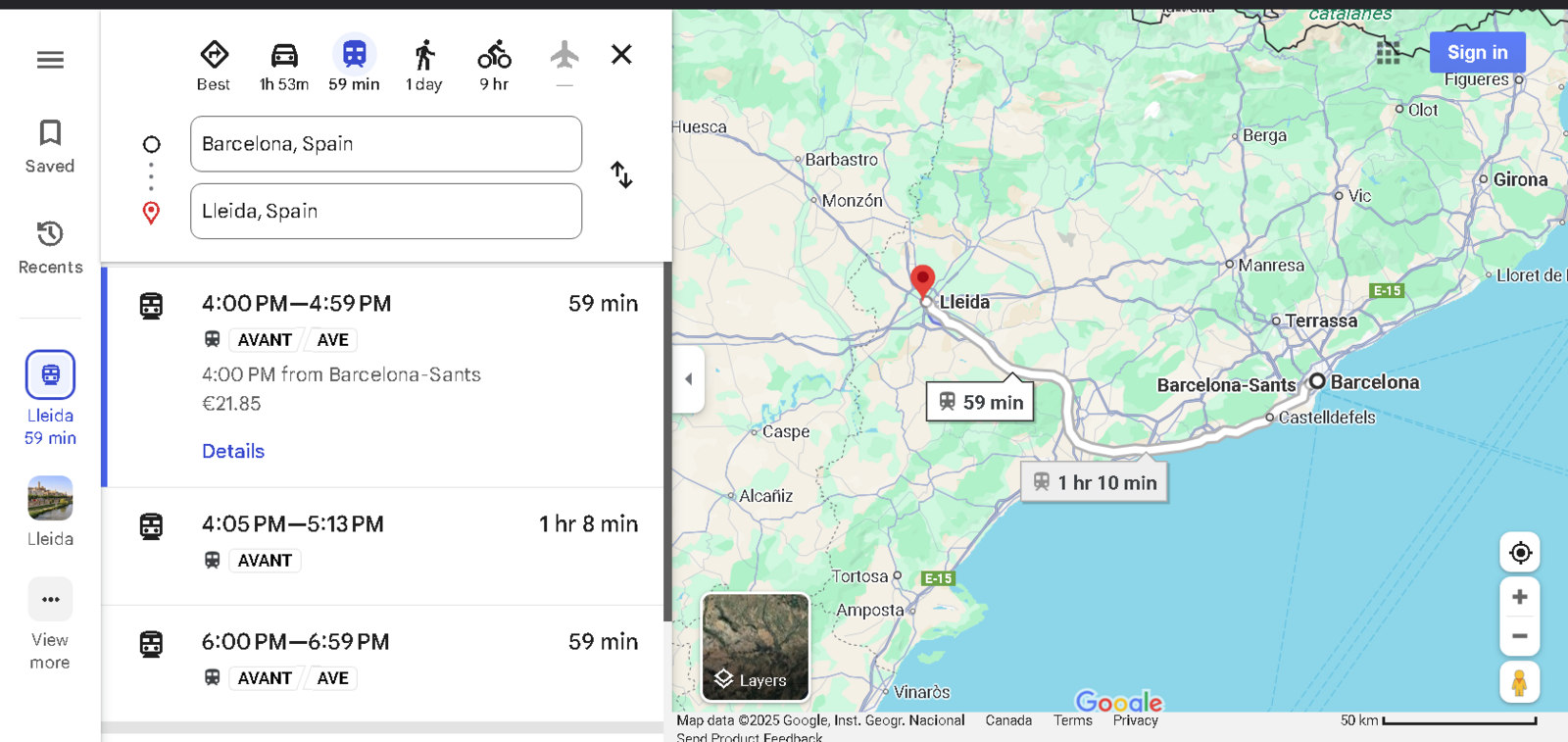1568x742 pixels.
Task: Open Google apps grid
Action: (1388, 53)
